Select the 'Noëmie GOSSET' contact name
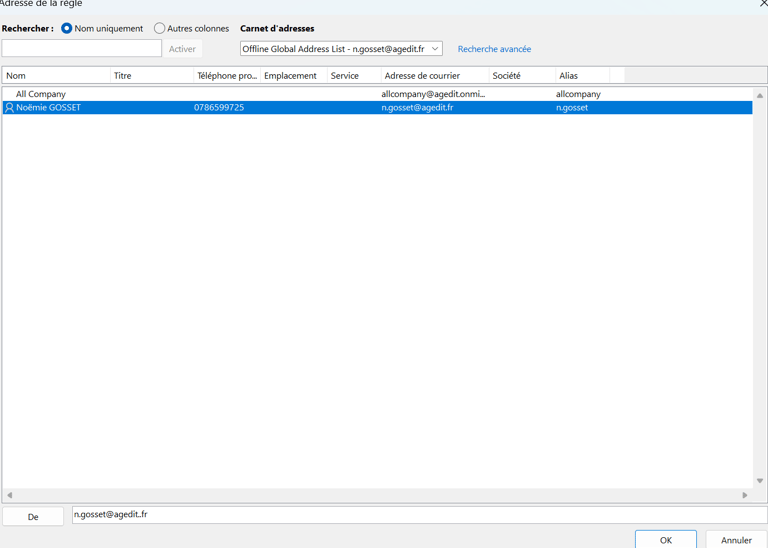This screenshot has width=768, height=548. coord(48,107)
